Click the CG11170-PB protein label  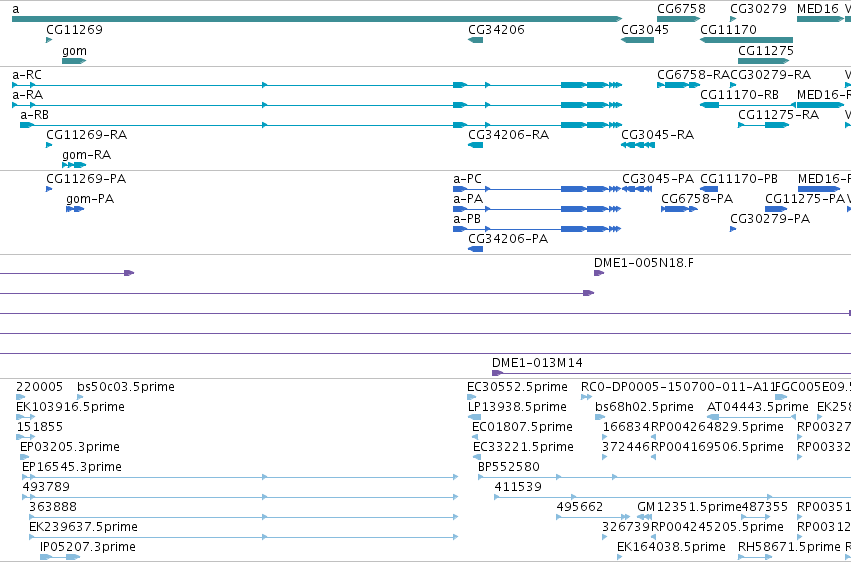coord(739,179)
